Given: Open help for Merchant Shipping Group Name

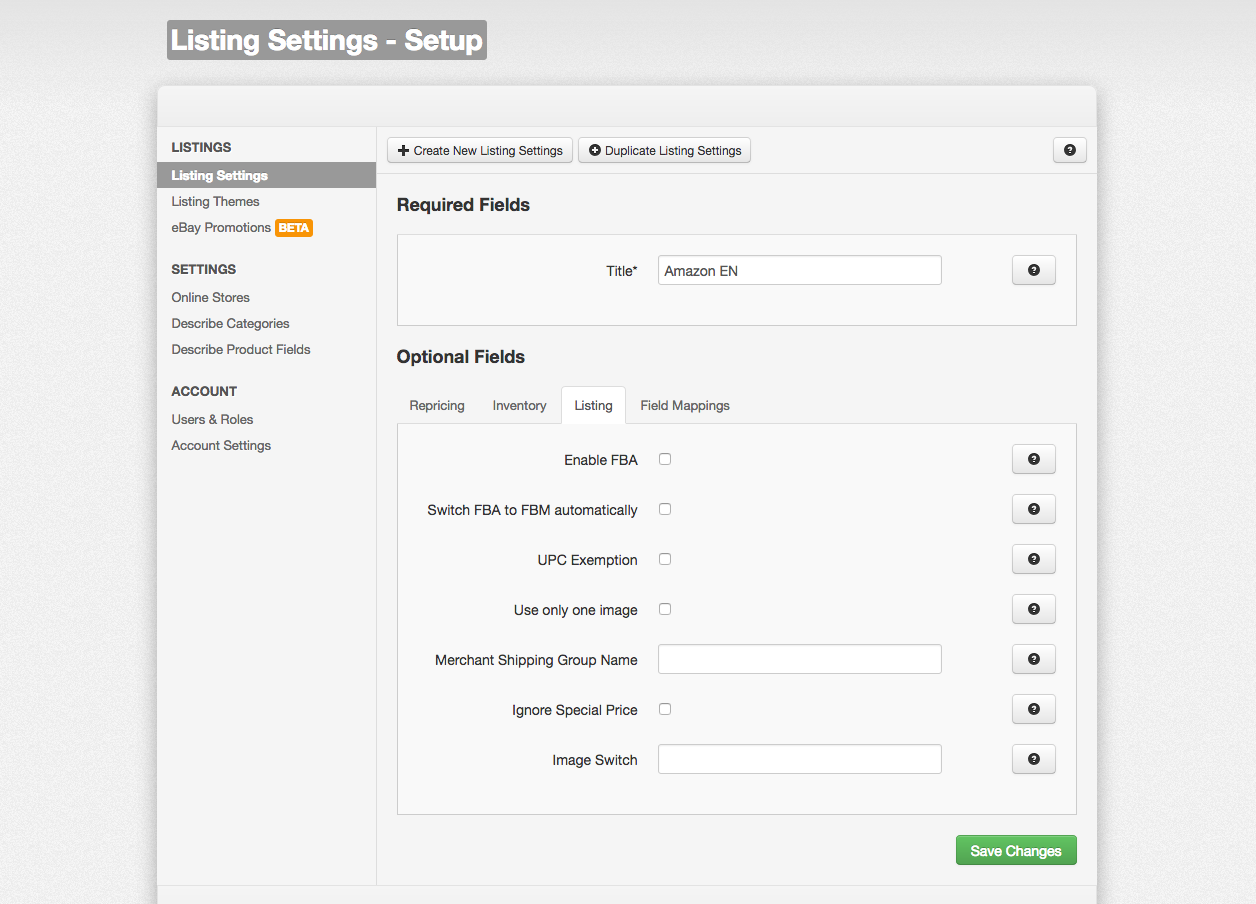Looking at the screenshot, I should pos(1034,659).
